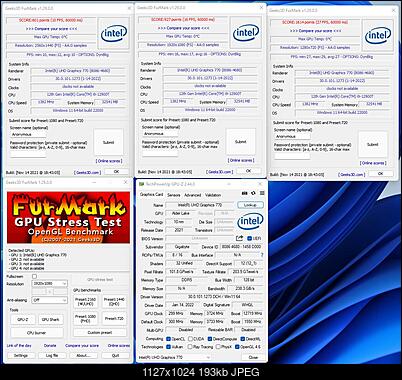Click Online scores link in 1280x720 score window
402x380 pixels.
click(373, 163)
